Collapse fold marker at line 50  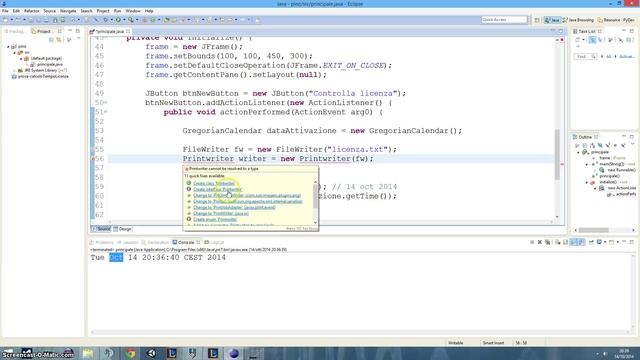click(106, 103)
